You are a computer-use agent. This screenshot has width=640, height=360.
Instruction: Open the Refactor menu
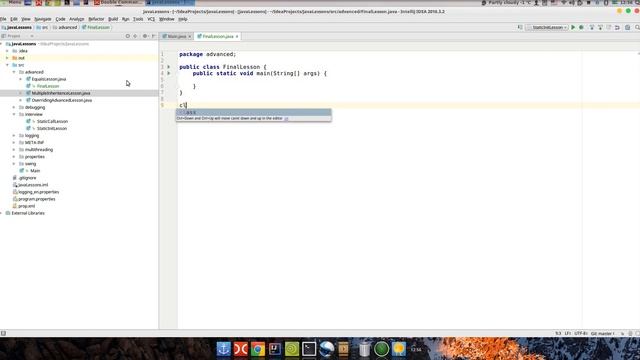coord(96,19)
